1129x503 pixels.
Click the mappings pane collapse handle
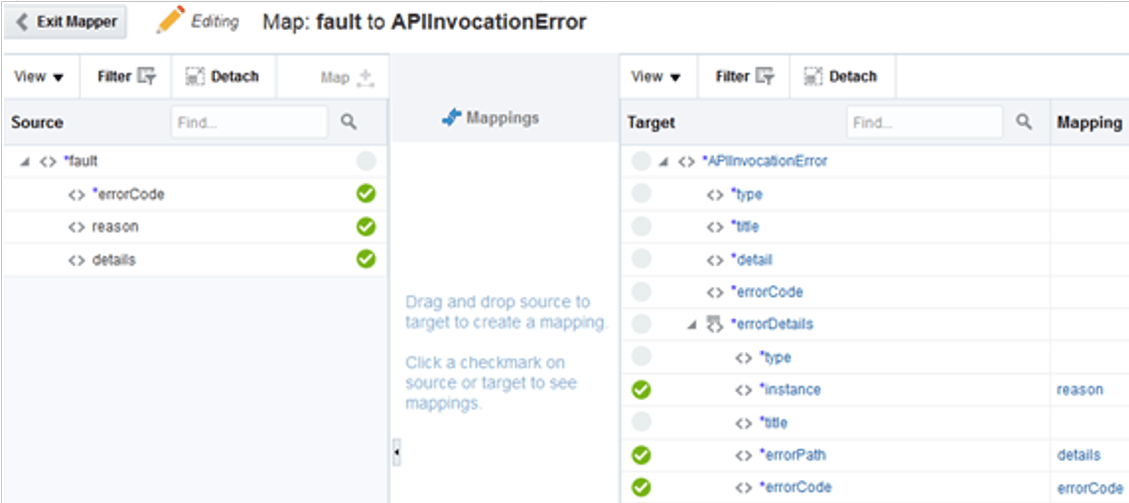[x=396, y=453]
